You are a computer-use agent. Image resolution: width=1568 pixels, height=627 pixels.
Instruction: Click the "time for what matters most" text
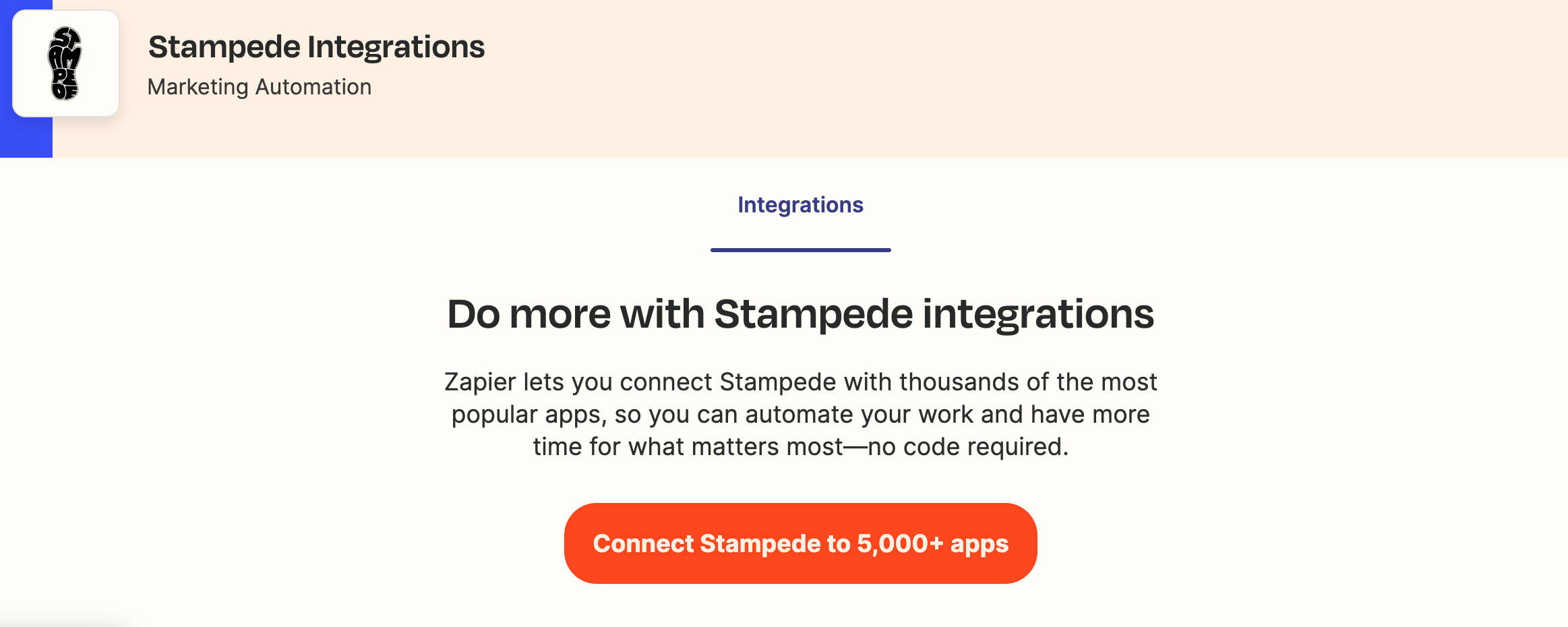tap(688, 447)
